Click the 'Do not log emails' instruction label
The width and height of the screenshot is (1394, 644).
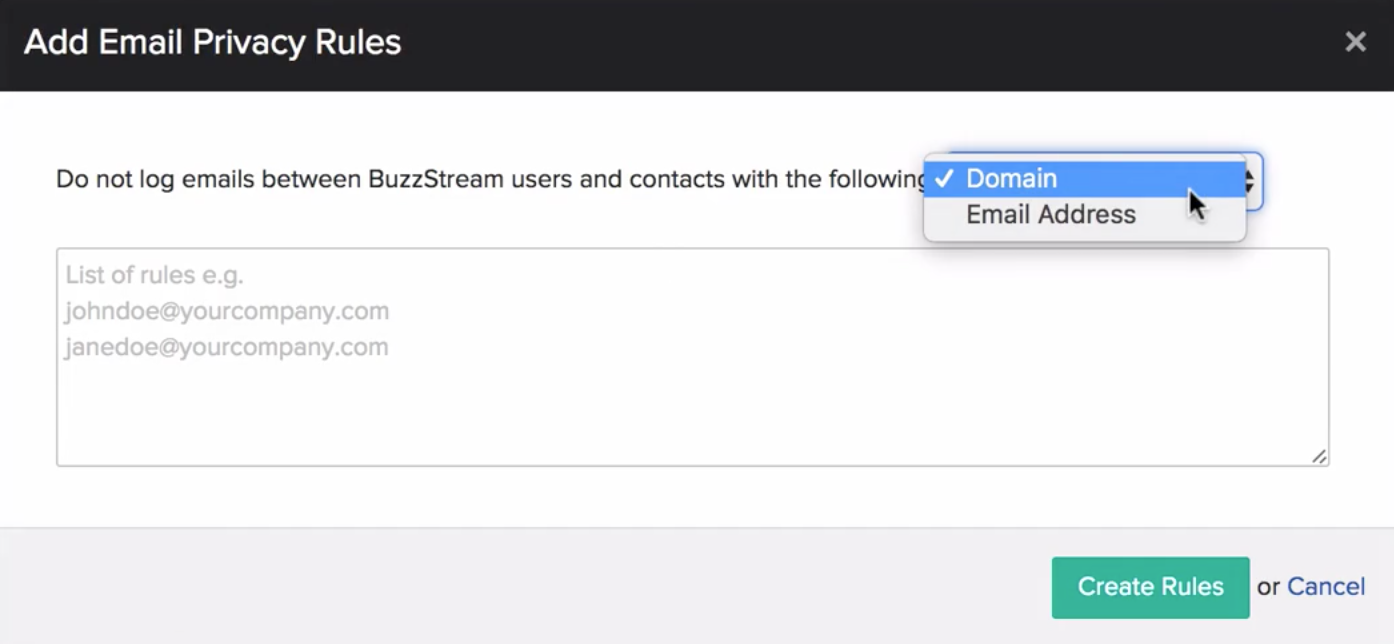tap(492, 179)
